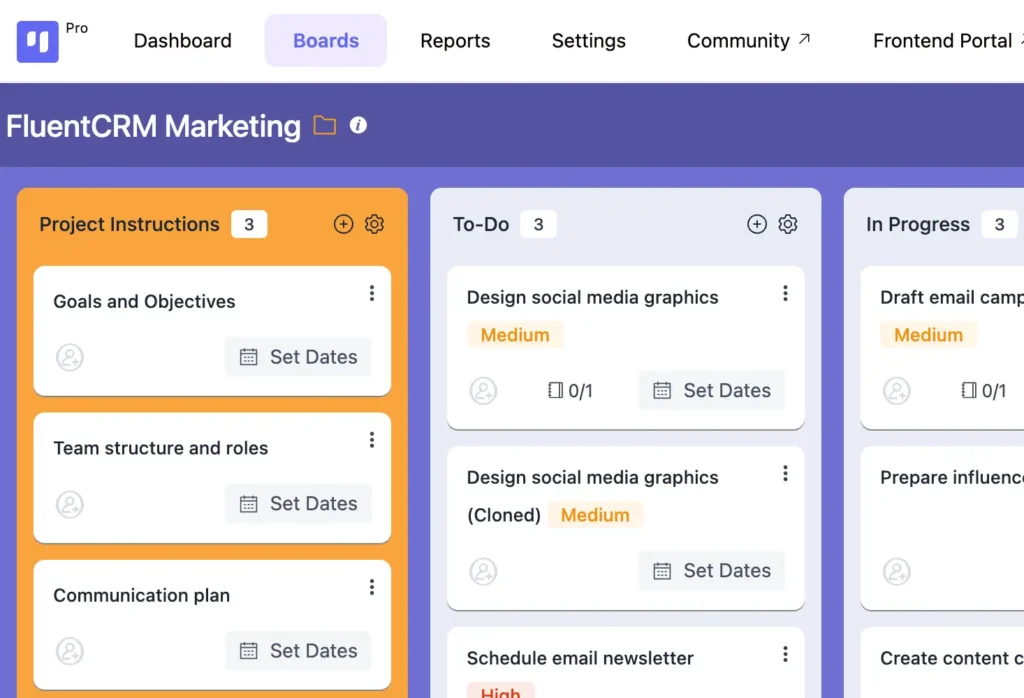Screen dimensions: 1024x698
Task: Open first Design social media graphics menu
Action: coord(785,293)
